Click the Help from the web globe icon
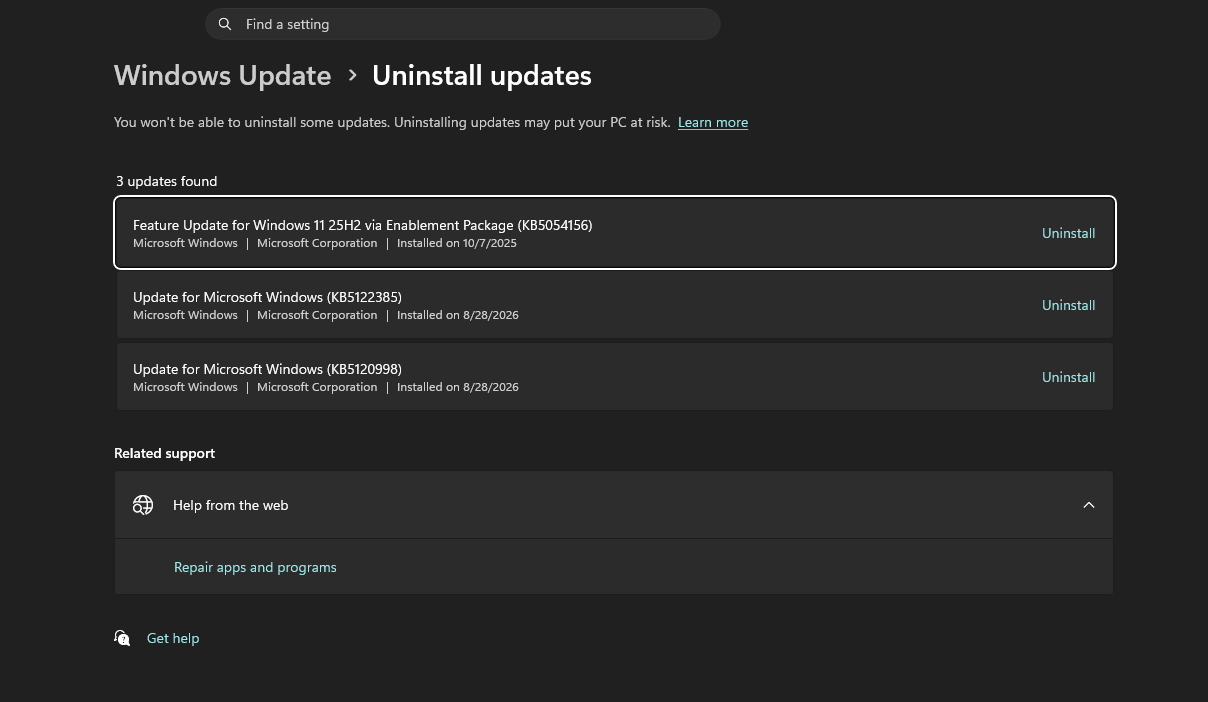The width and height of the screenshot is (1208, 702). pyautogui.click(x=143, y=505)
